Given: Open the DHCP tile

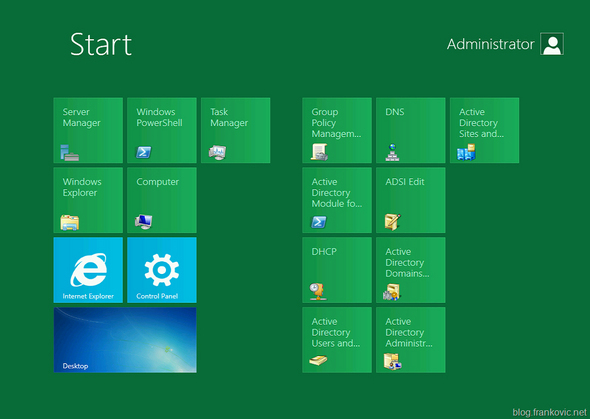Looking at the screenshot, I should [337, 270].
